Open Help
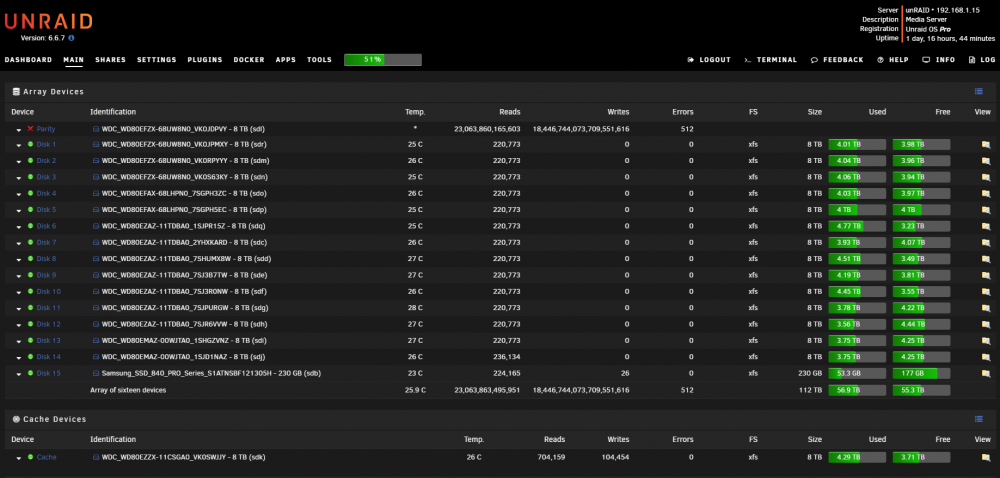This screenshot has width=1000, height=478. coord(893,60)
